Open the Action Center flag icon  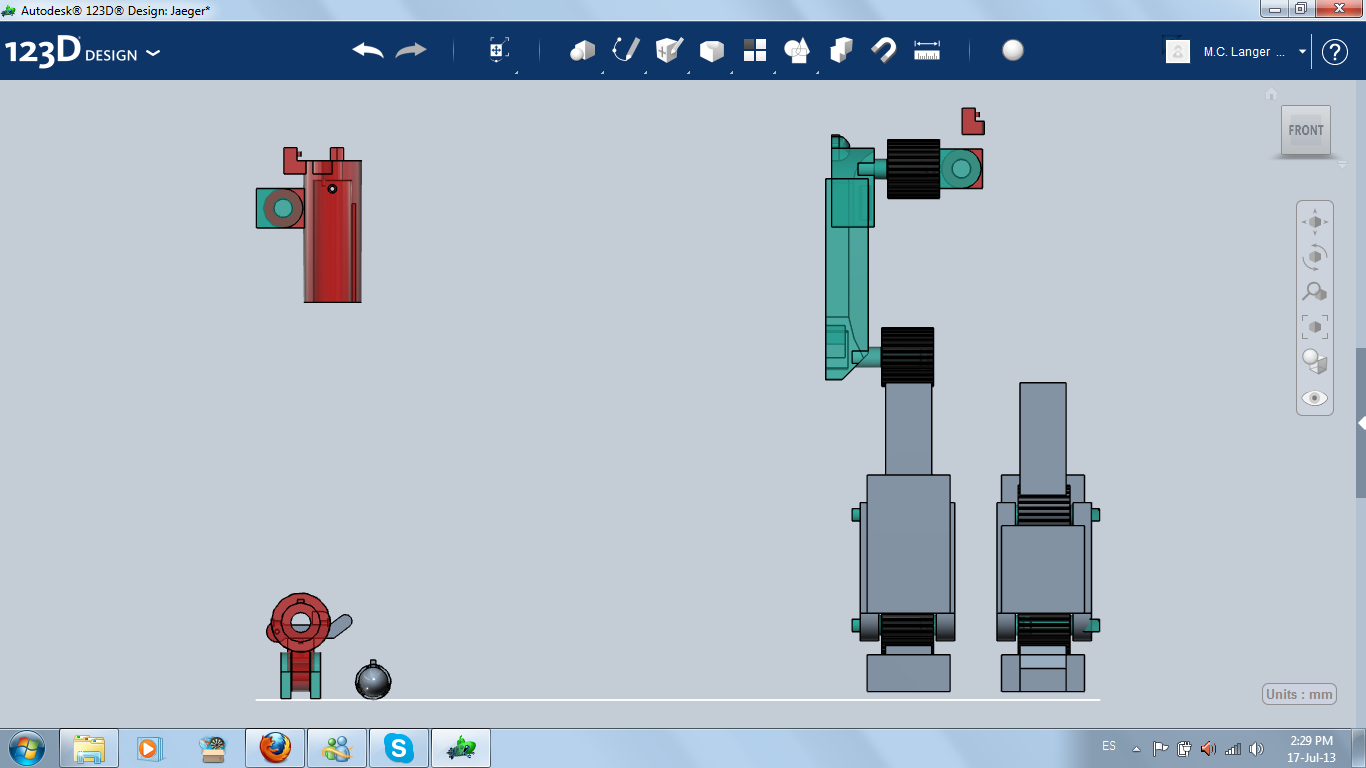1161,748
